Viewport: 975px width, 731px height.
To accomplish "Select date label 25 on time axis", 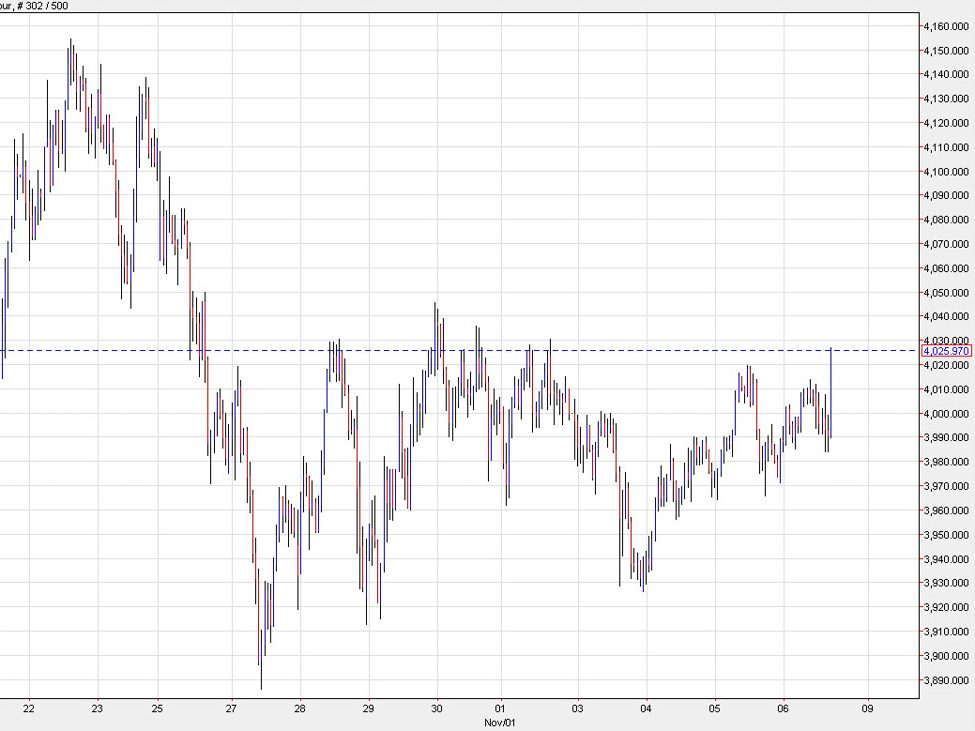I will click(x=157, y=708).
